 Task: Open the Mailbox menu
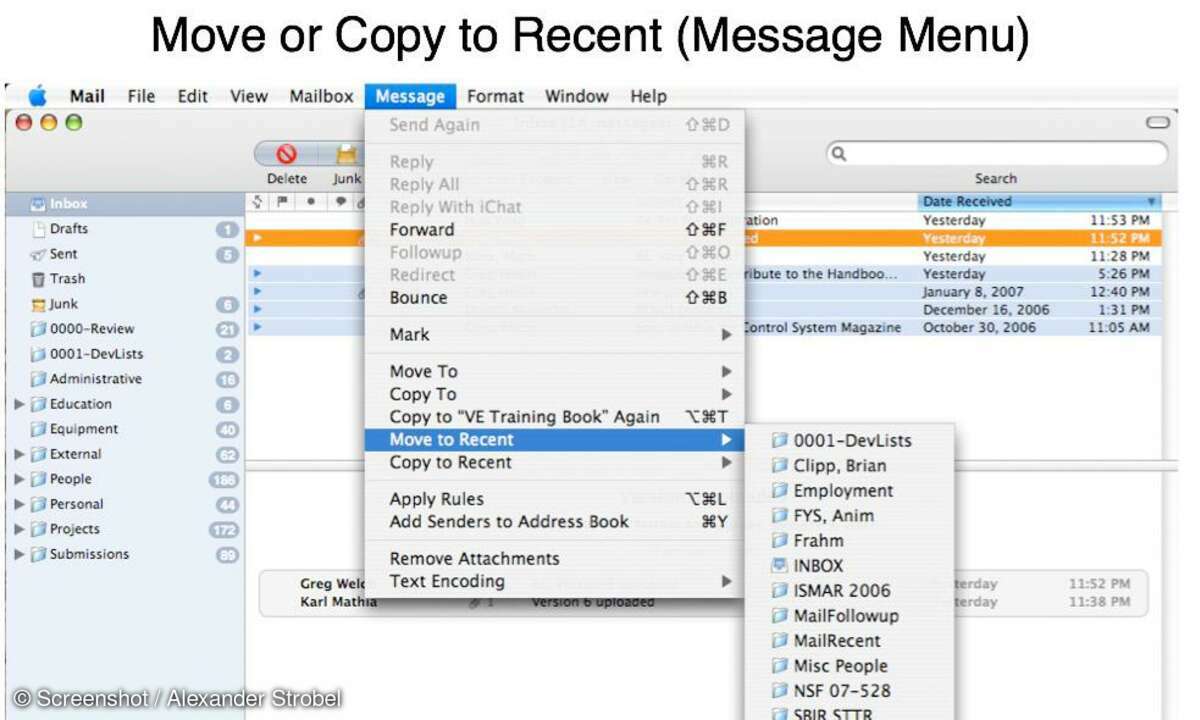[x=321, y=97]
